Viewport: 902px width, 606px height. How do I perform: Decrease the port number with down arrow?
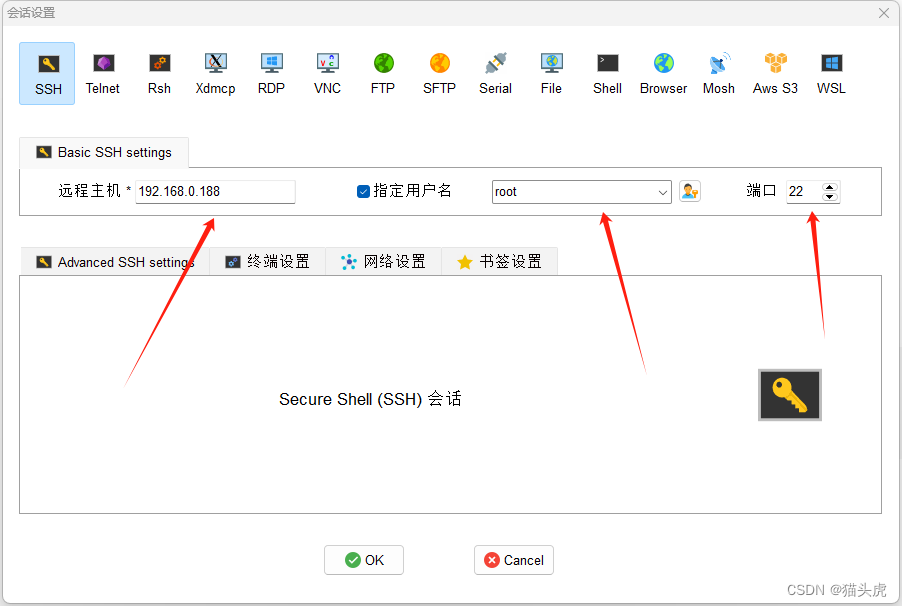(830, 197)
